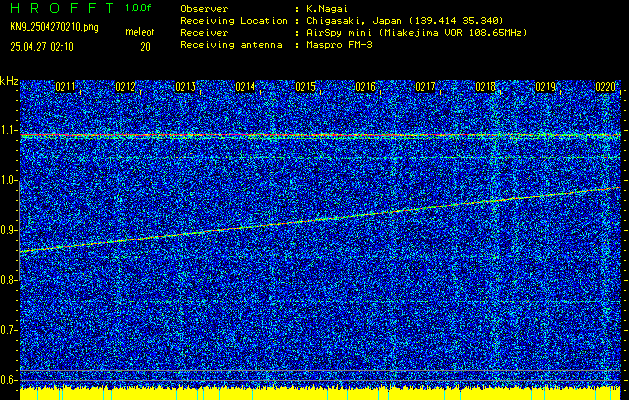Click the 1.0.0f version text

pos(138,8)
